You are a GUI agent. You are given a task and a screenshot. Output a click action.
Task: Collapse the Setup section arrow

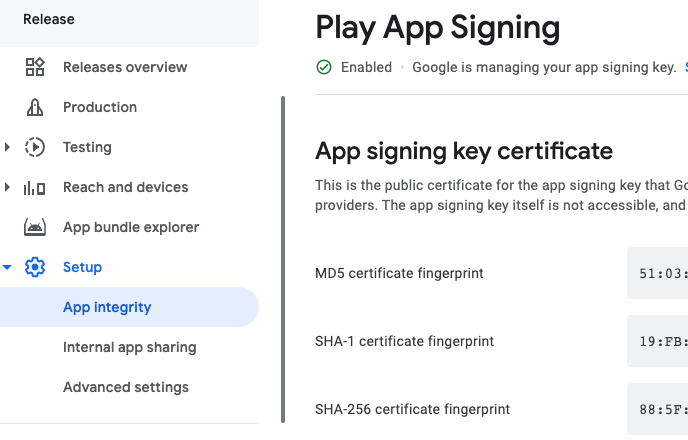point(8,267)
